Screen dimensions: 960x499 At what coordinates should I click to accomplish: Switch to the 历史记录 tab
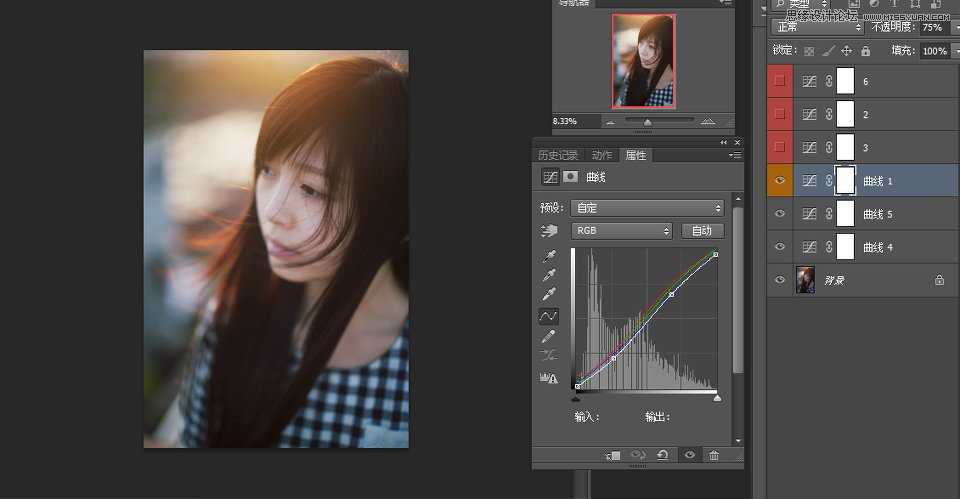point(558,155)
